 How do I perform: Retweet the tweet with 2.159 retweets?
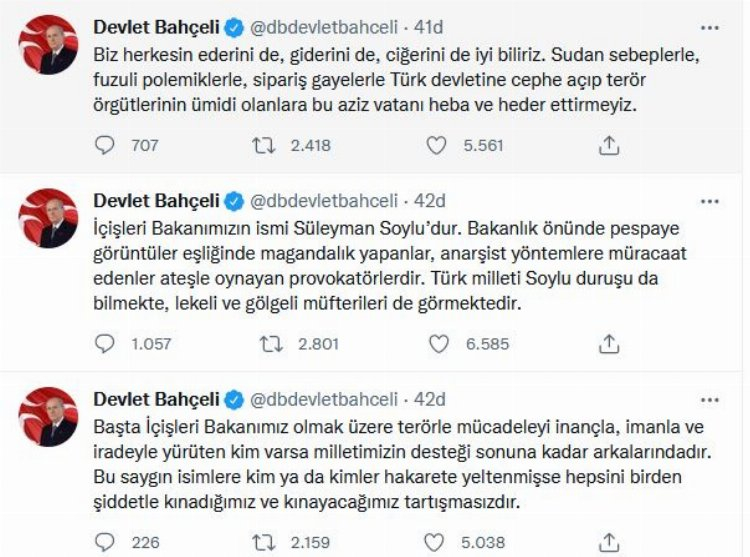264,543
